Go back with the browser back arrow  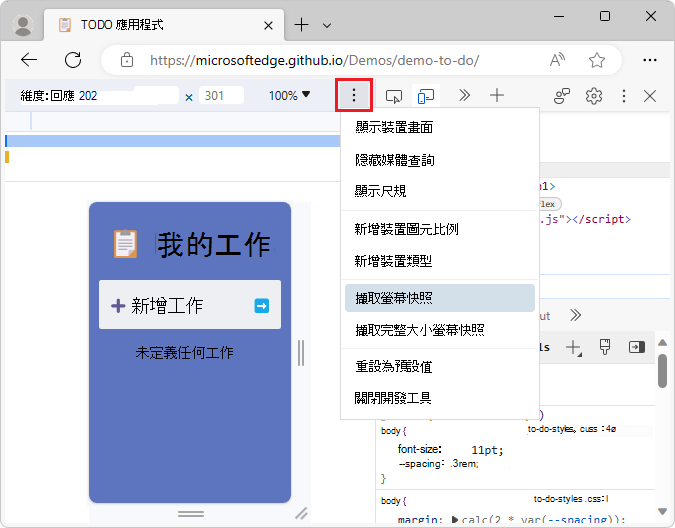[x=29, y=60]
